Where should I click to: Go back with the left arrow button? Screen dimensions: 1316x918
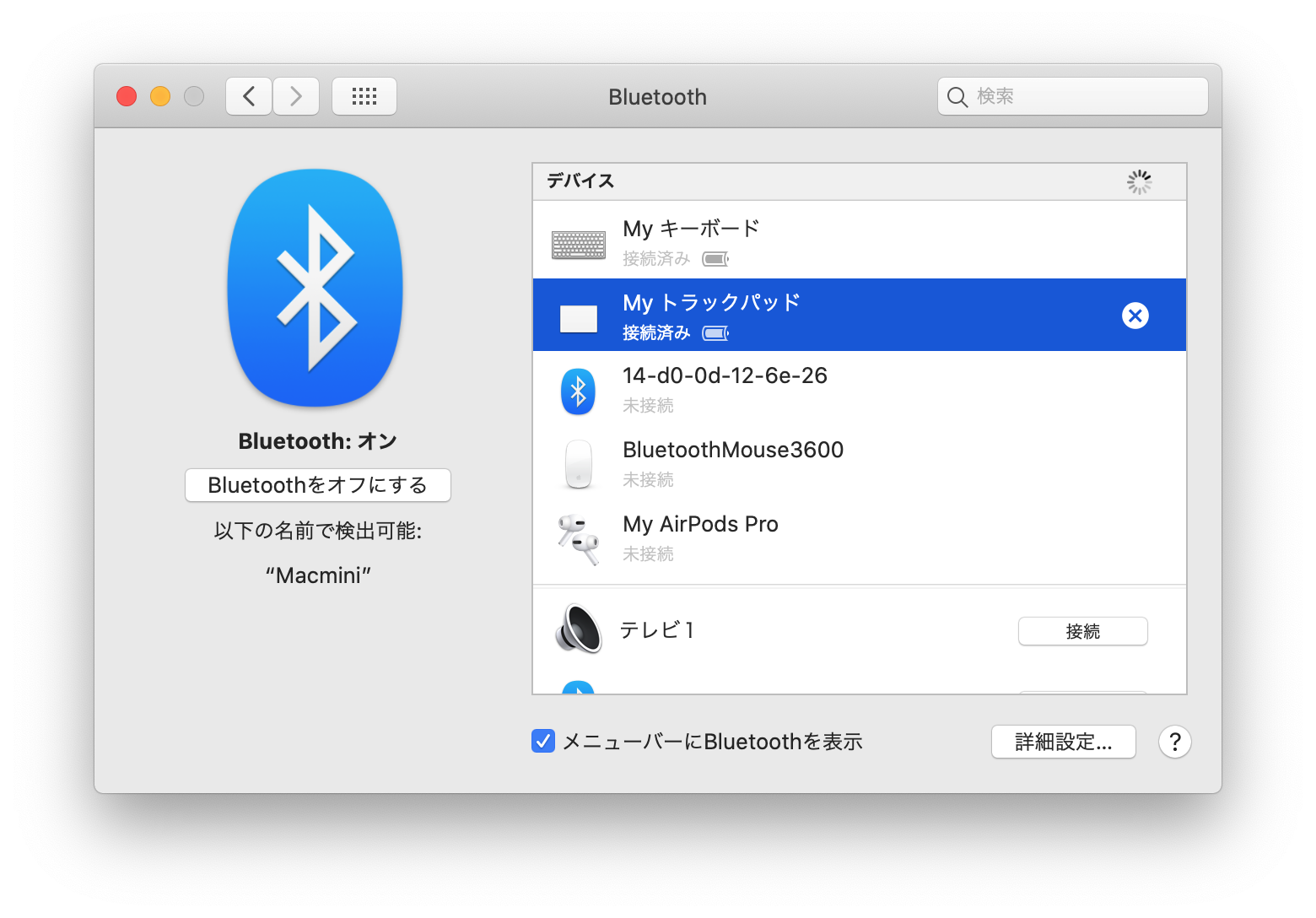point(249,96)
